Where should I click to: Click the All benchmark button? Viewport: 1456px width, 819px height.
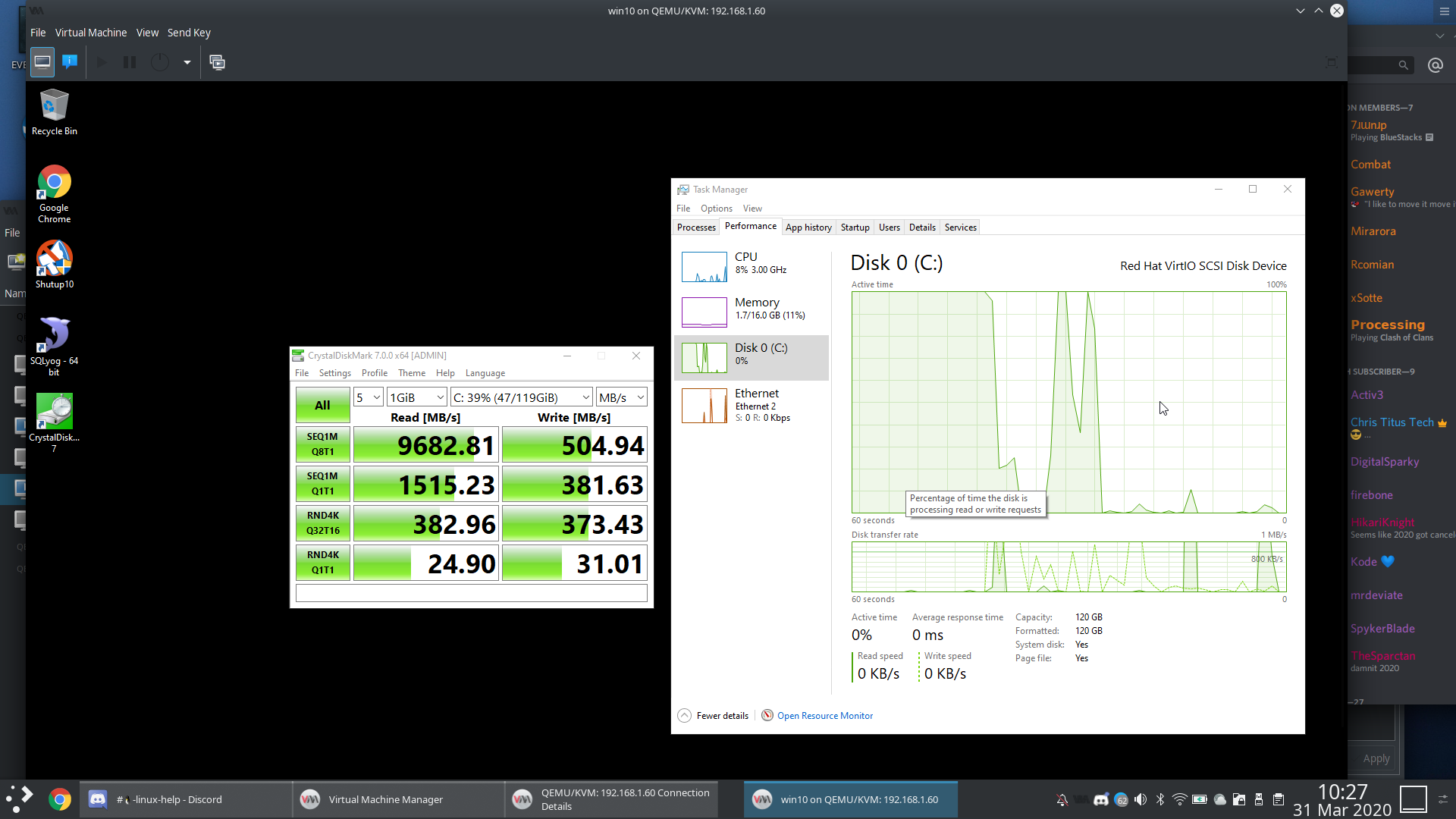pos(322,405)
